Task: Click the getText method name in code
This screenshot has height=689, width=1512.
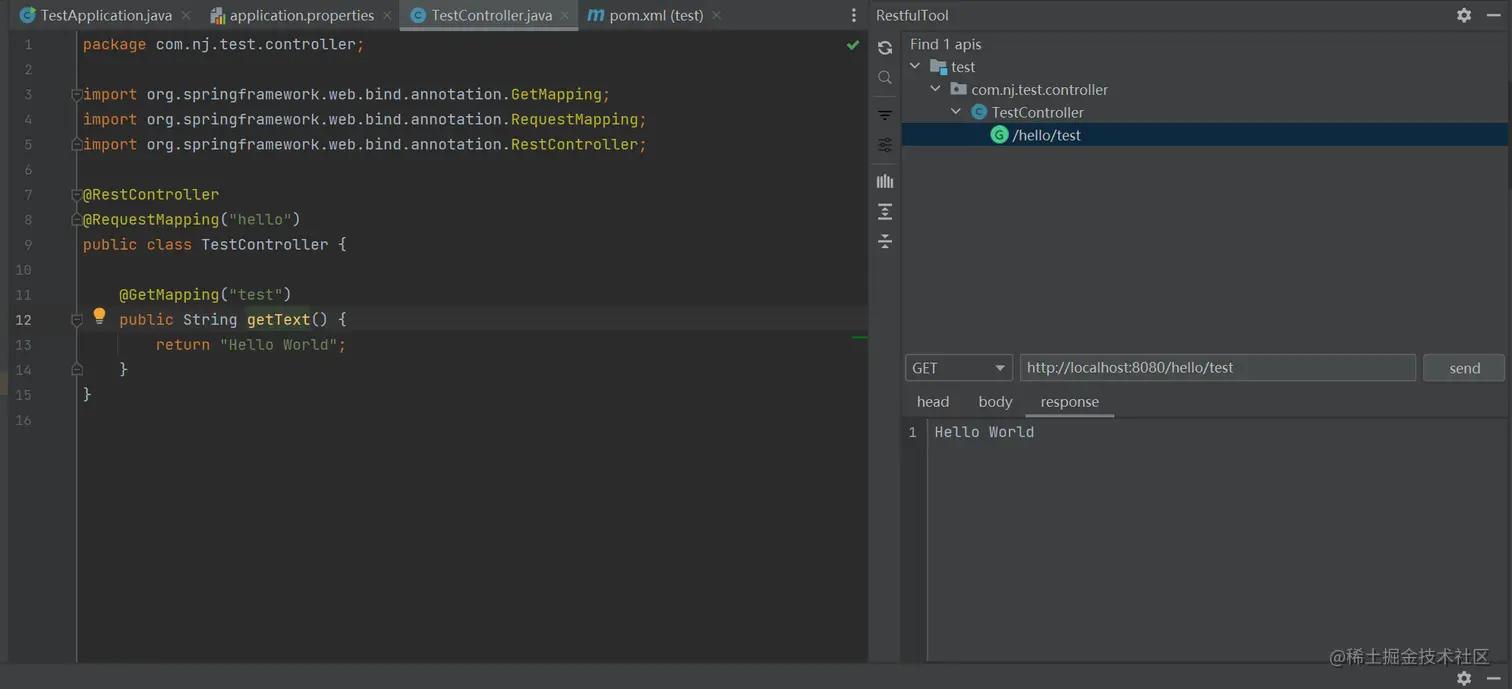Action: (278, 320)
